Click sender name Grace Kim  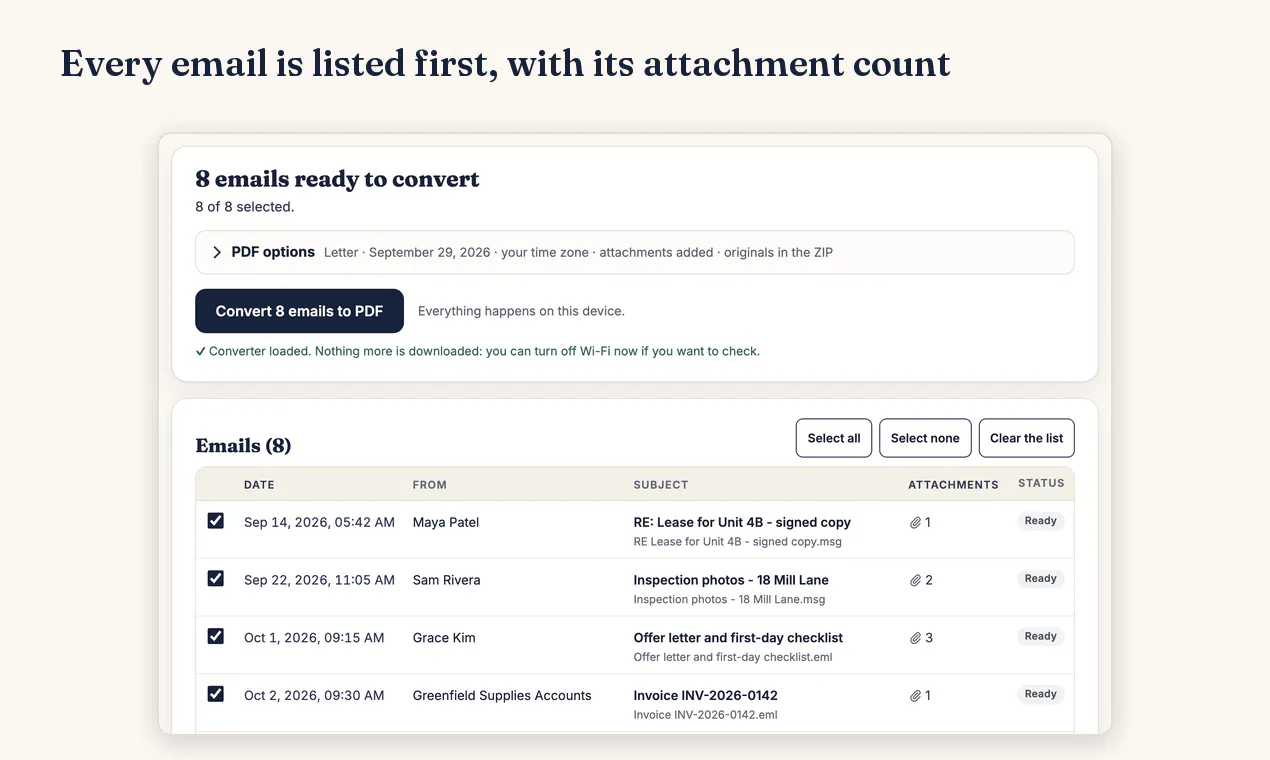(x=444, y=638)
